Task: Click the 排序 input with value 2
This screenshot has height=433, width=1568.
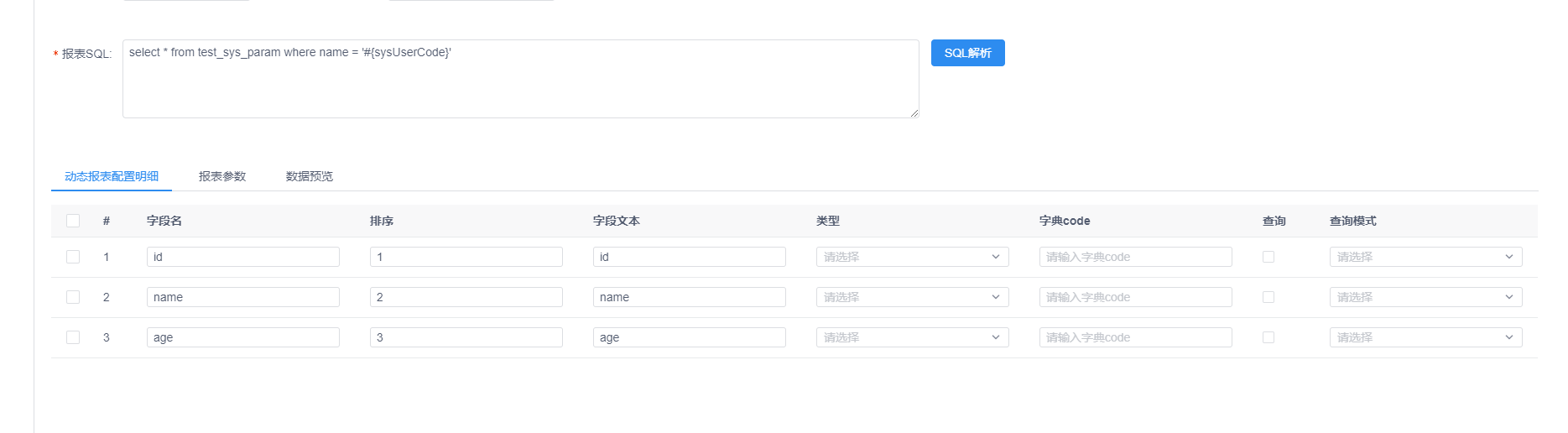Action: [466, 297]
